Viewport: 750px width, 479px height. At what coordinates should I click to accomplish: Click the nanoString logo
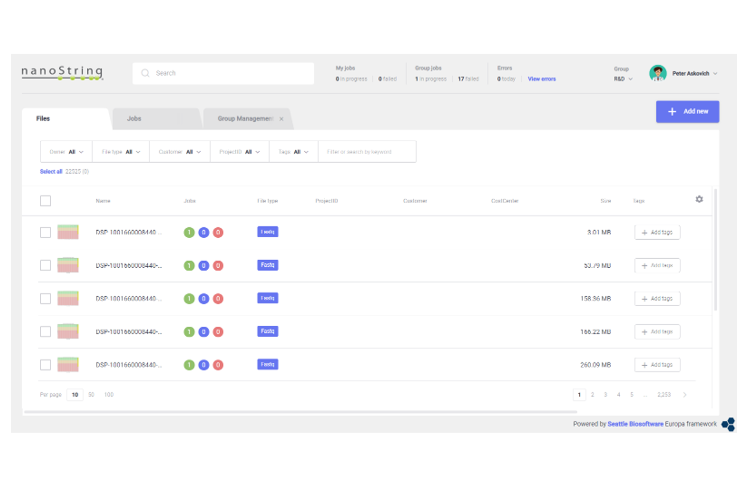[62, 73]
